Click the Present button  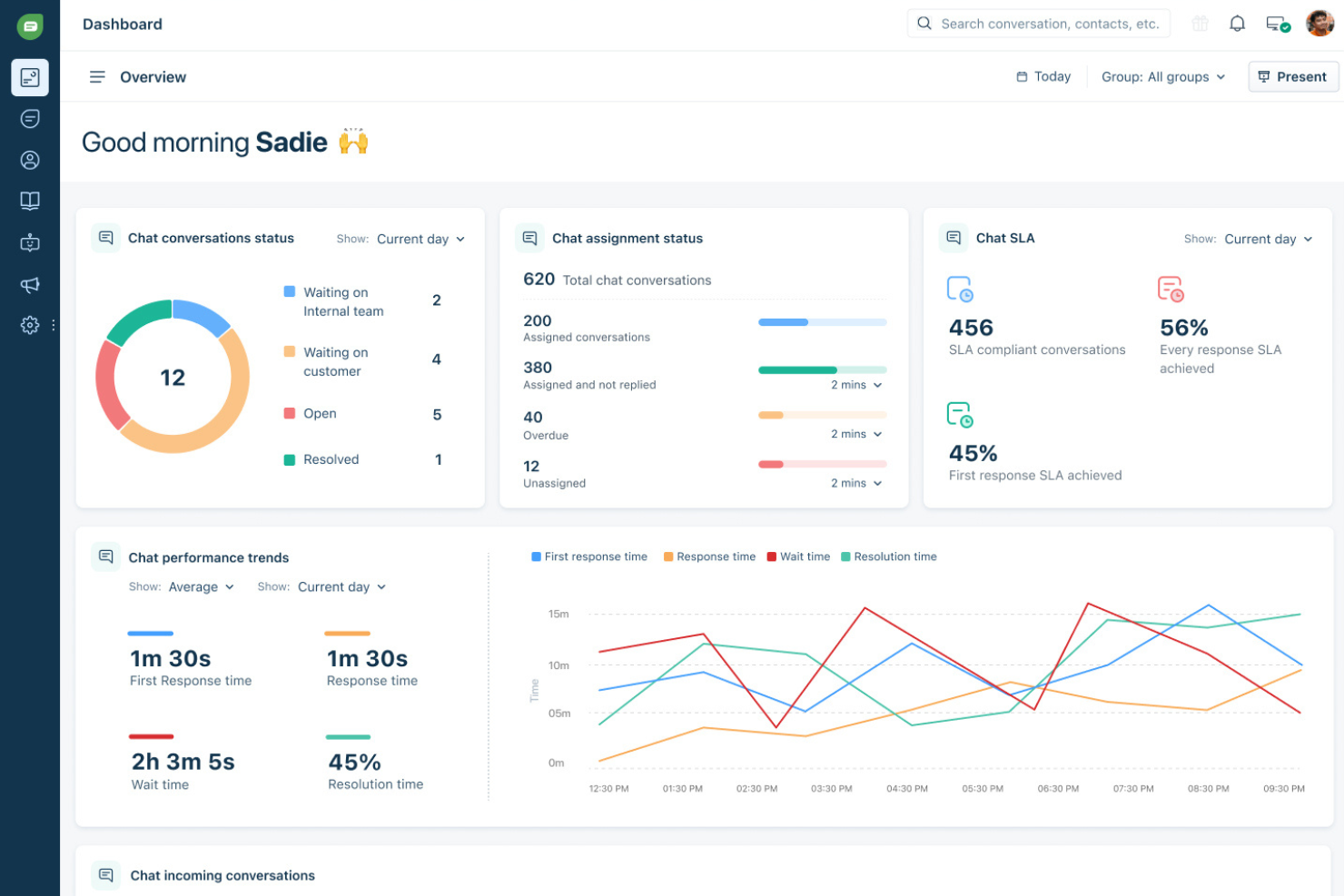click(1293, 76)
